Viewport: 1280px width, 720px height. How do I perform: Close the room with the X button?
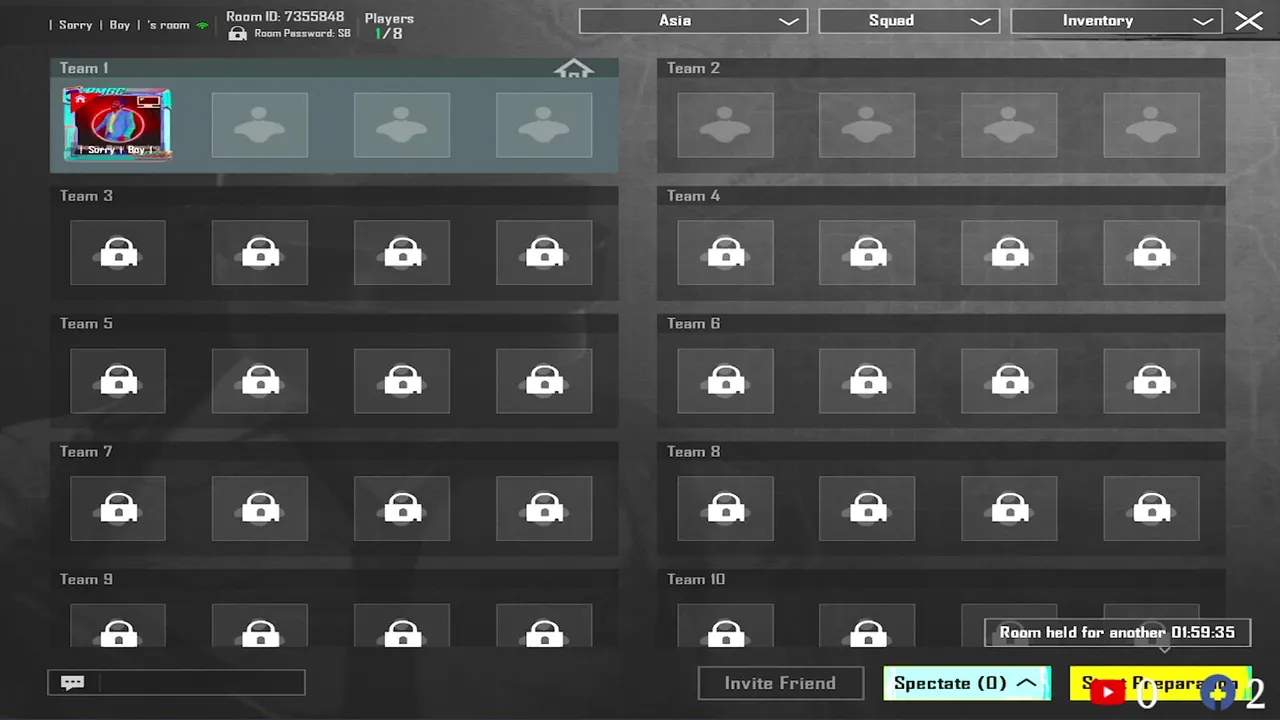tap(1249, 21)
